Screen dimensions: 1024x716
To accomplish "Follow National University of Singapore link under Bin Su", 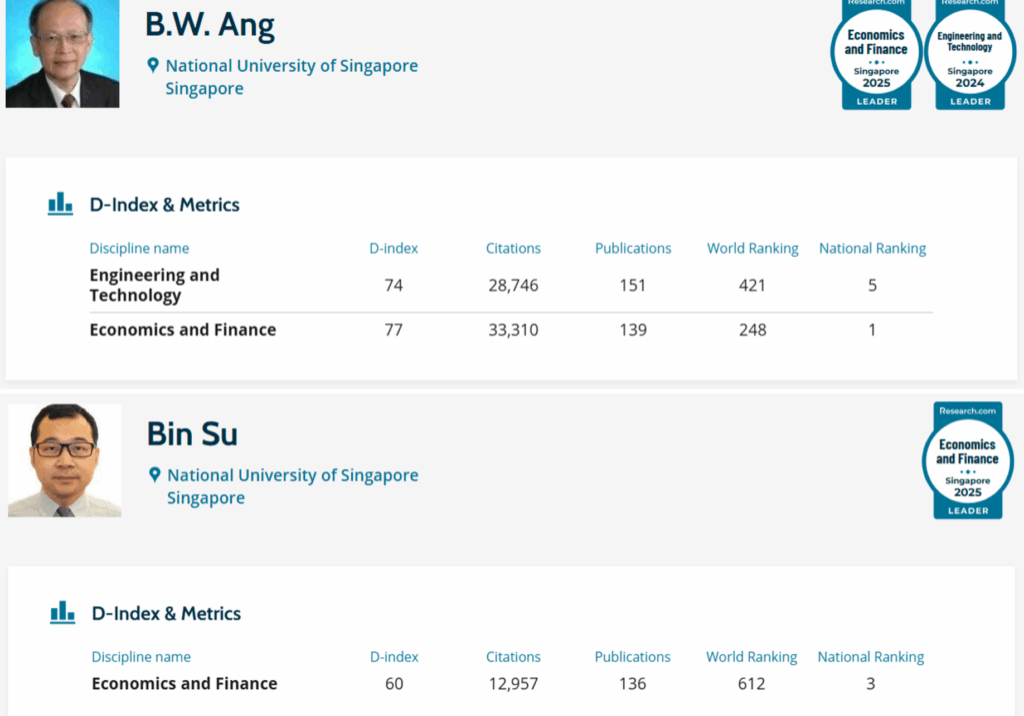I will [x=292, y=475].
